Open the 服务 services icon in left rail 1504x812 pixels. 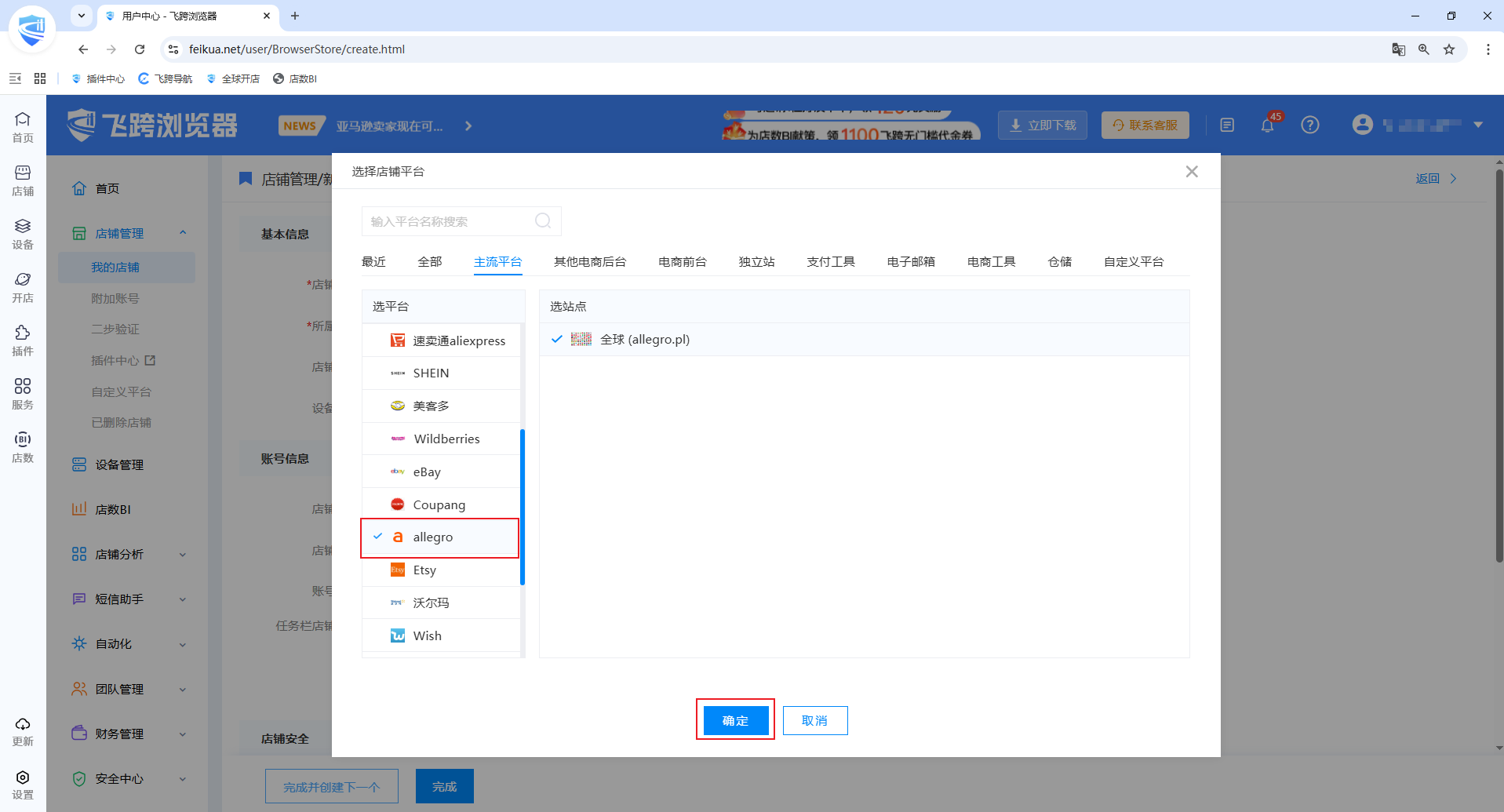tap(23, 393)
